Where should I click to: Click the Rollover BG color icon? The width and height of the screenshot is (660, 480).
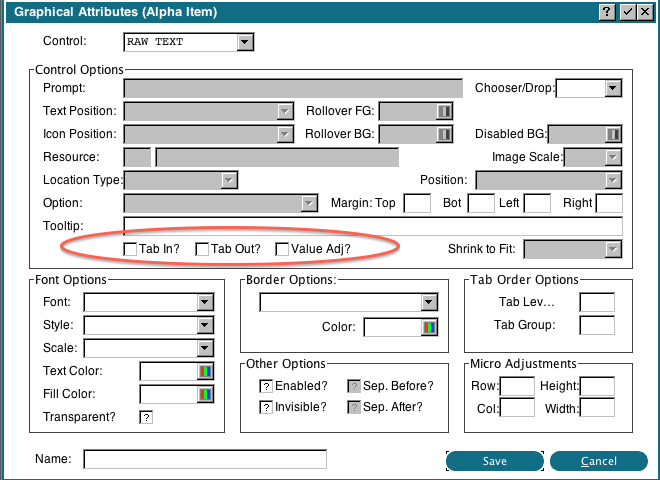[x=444, y=133]
